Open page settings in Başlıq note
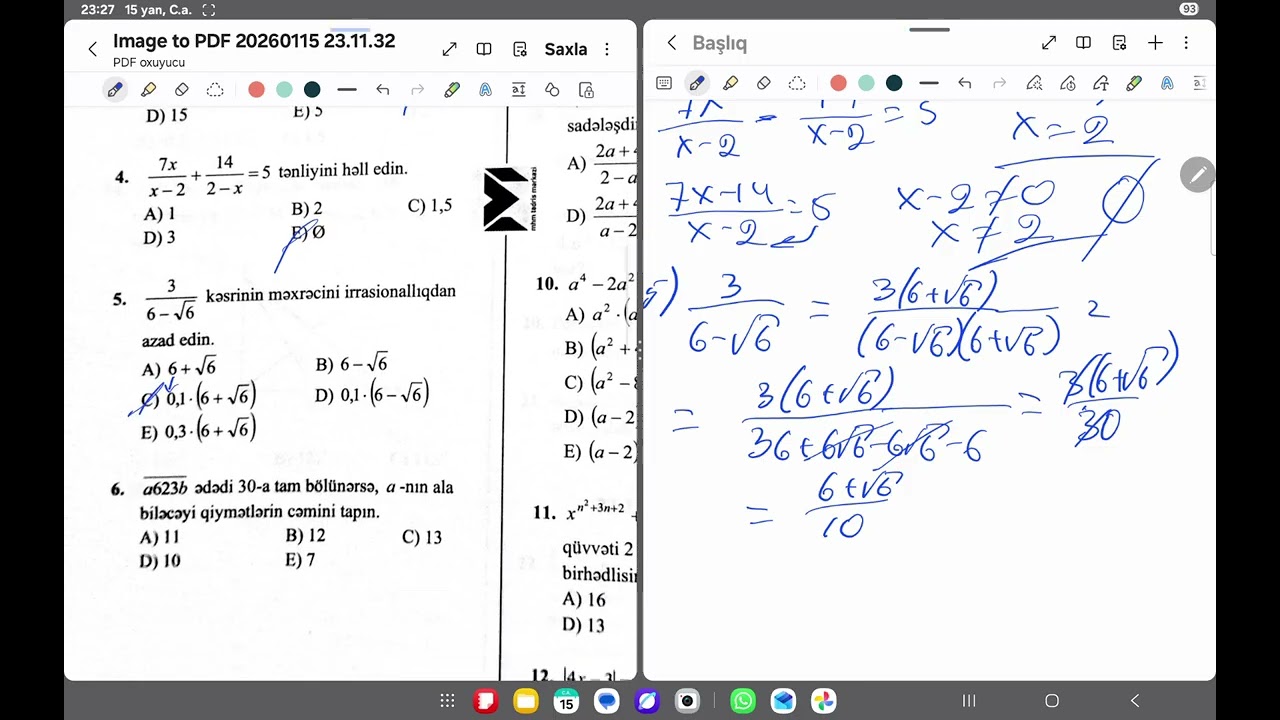This screenshot has width=1280, height=720. [x=1119, y=43]
